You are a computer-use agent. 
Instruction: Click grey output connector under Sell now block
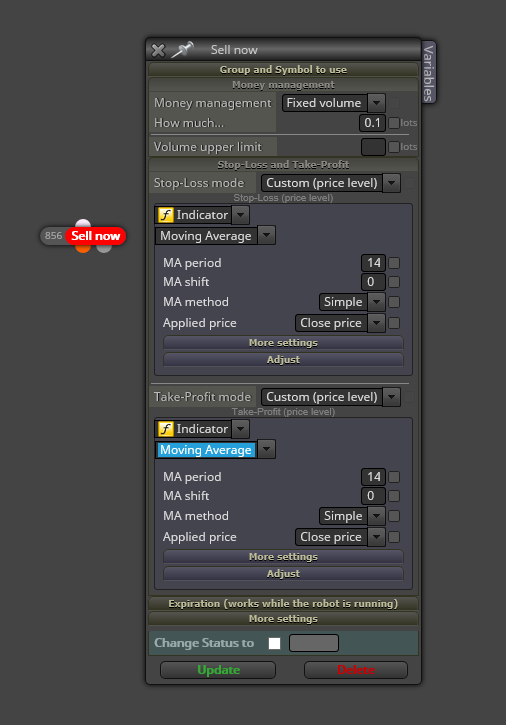pyautogui.click(x=104, y=248)
